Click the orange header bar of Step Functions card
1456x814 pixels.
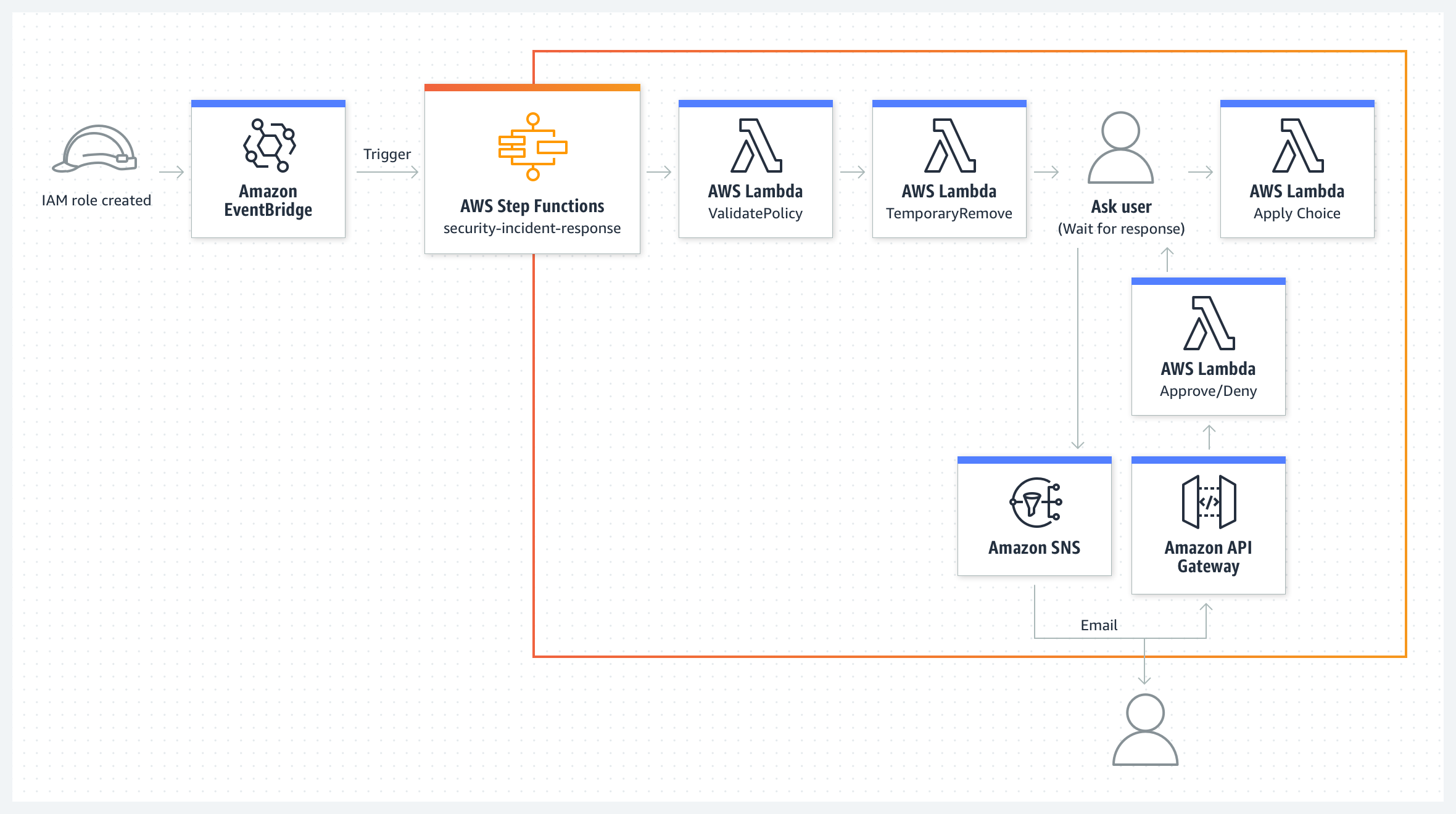532,88
